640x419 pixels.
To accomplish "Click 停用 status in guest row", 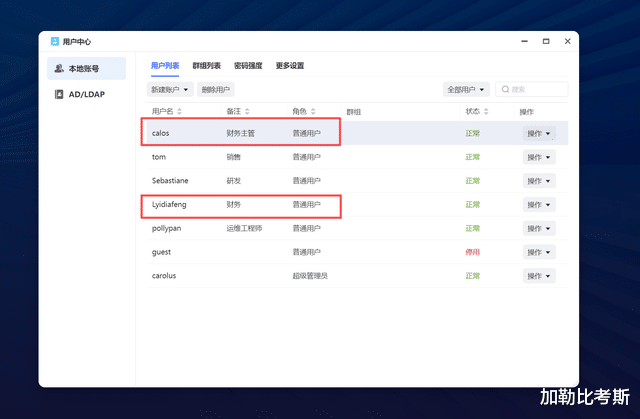I will tap(473, 252).
